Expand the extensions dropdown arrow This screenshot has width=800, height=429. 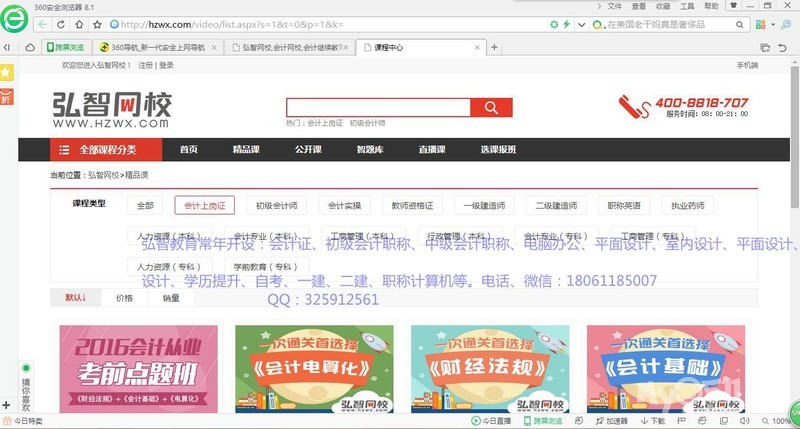click(772, 24)
